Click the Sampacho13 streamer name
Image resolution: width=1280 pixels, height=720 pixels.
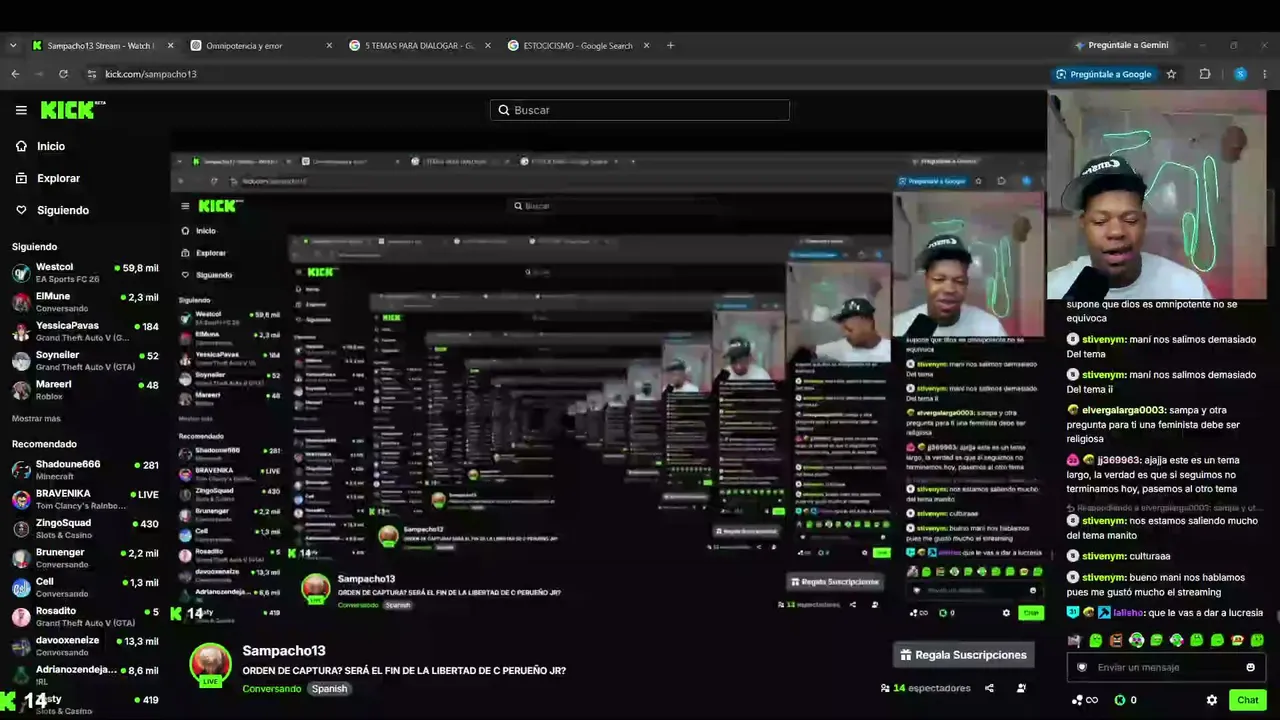(284, 651)
